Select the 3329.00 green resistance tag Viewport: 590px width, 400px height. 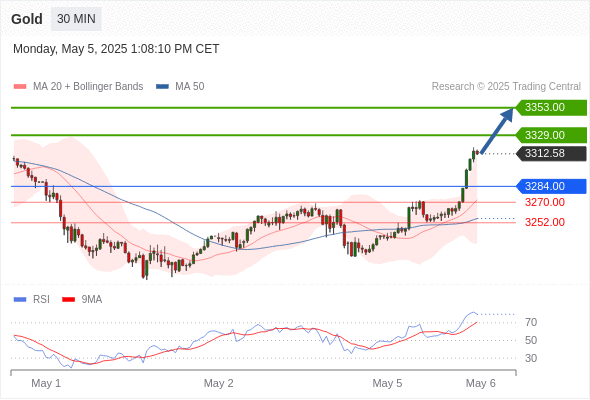point(551,135)
